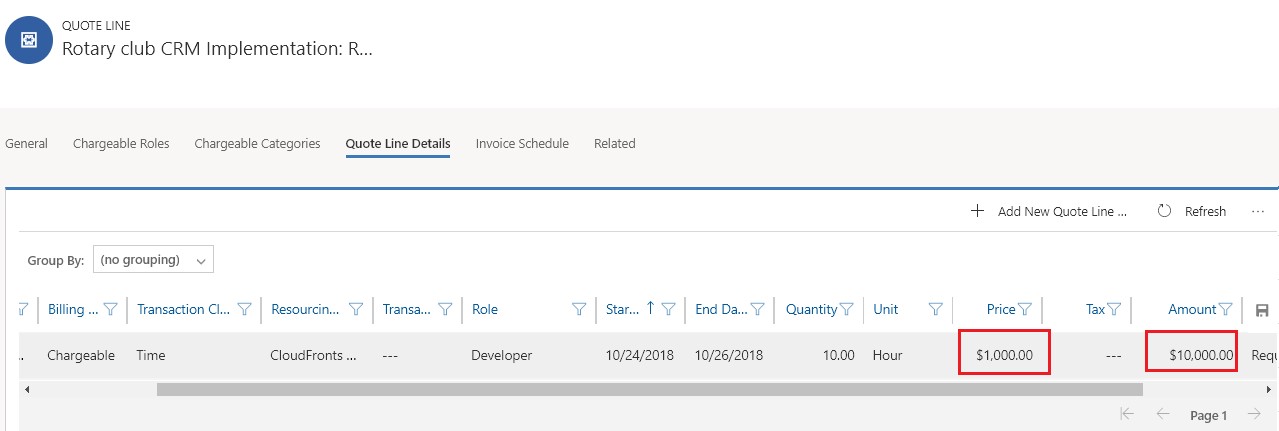Filter the Billing column
This screenshot has width=1279, height=431.
pos(111,310)
